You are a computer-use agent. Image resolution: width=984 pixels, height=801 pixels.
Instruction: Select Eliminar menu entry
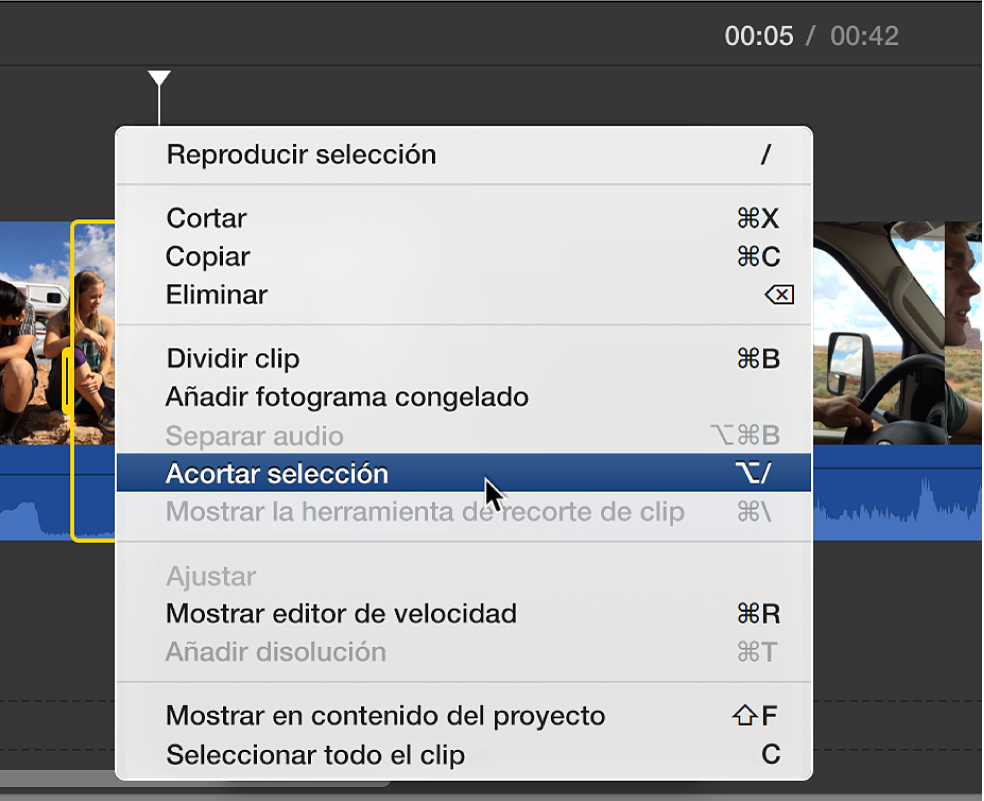pyautogui.click(x=464, y=295)
